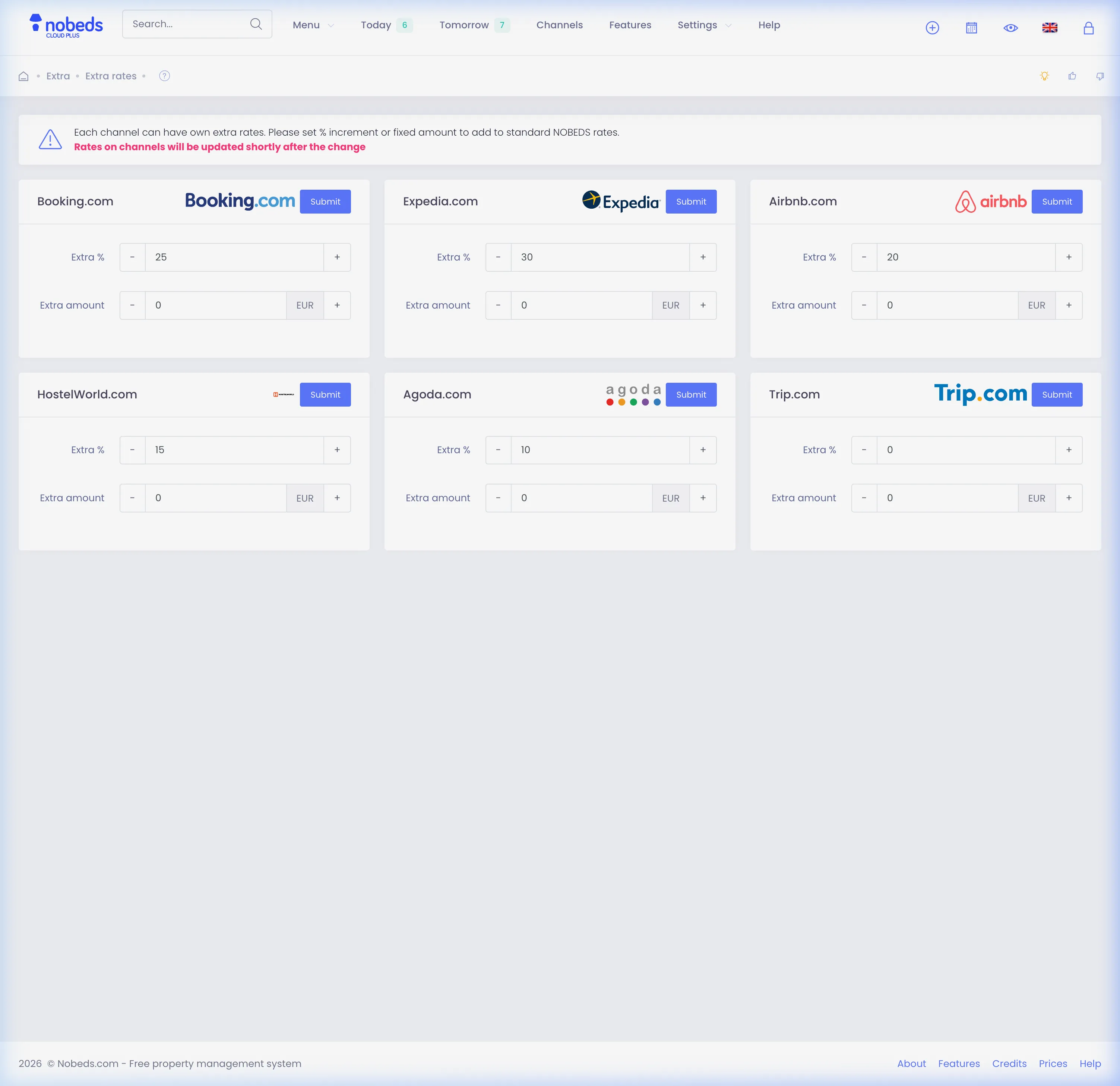Expand the Menu dropdown
Screen dimensions: 1120x1086
click(313, 25)
